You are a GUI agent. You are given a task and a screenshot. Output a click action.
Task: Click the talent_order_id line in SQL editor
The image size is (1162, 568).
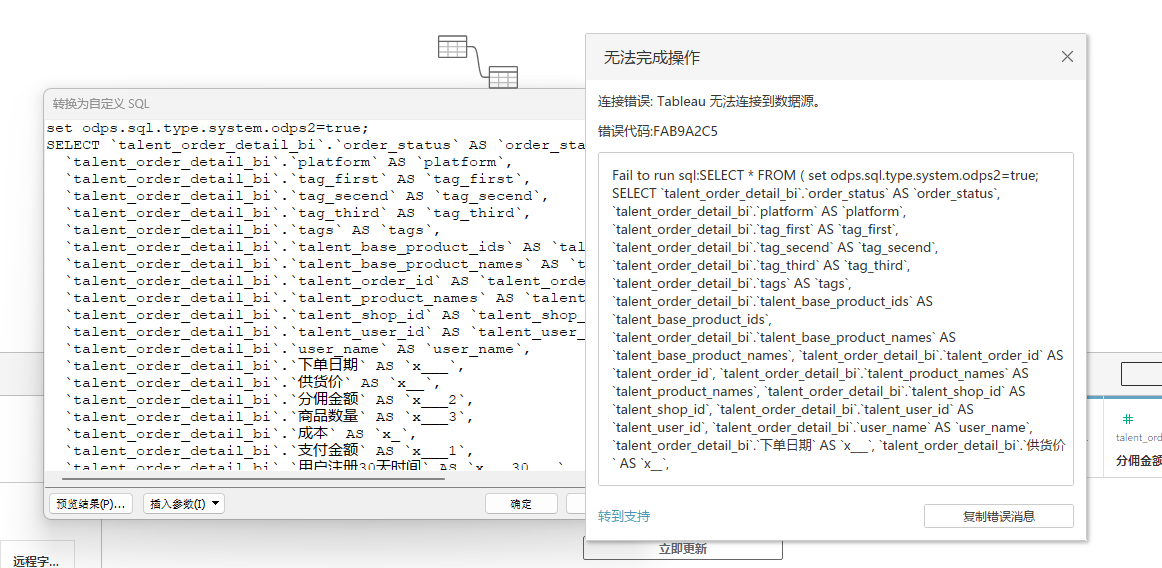pyautogui.click(x=325, y=281)
